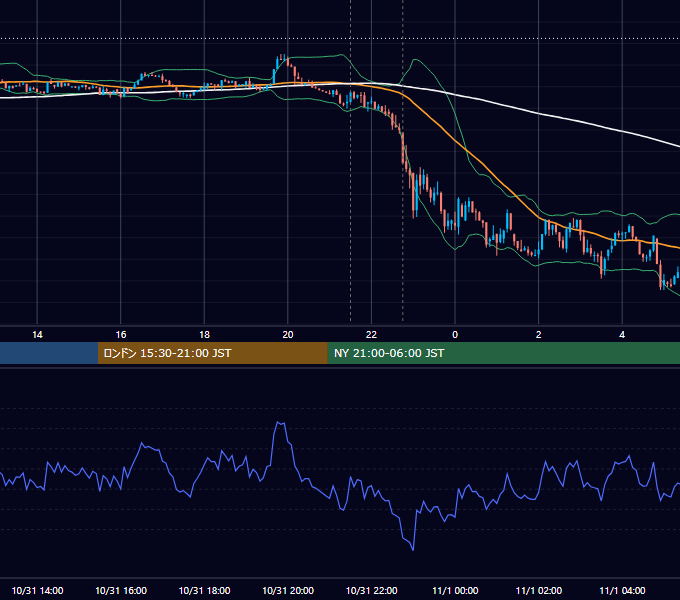Click the 10/31 20:00 date label
The height and width of the screenshot is (600, 680).
pyautogui.click(x=288, y=590)
